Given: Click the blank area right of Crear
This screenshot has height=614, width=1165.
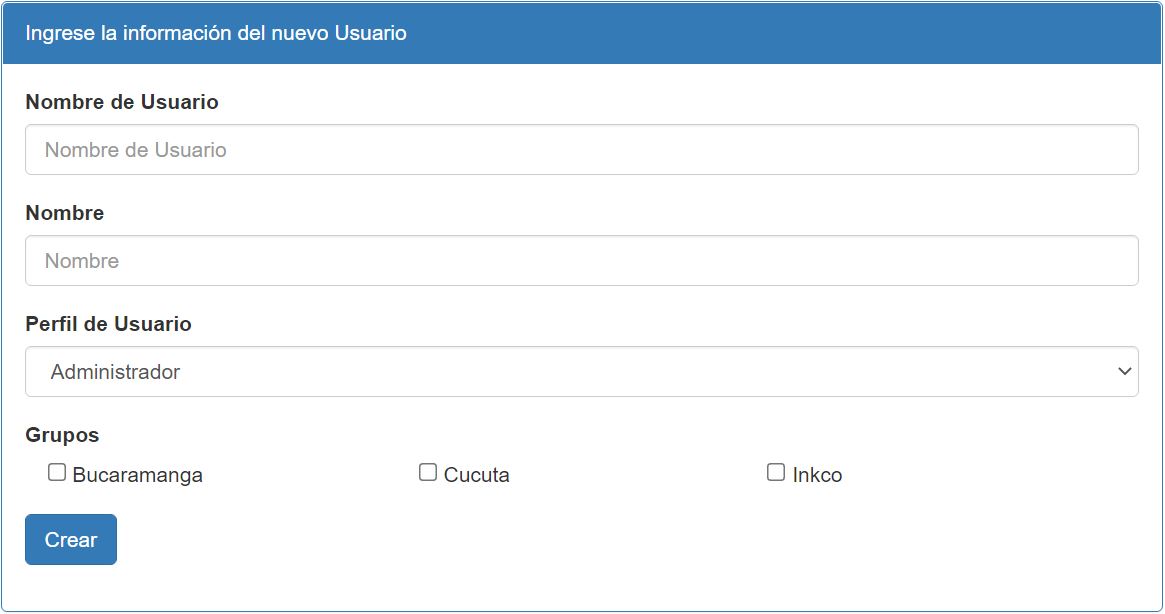Looking at the screenshot, I should 600,540.
